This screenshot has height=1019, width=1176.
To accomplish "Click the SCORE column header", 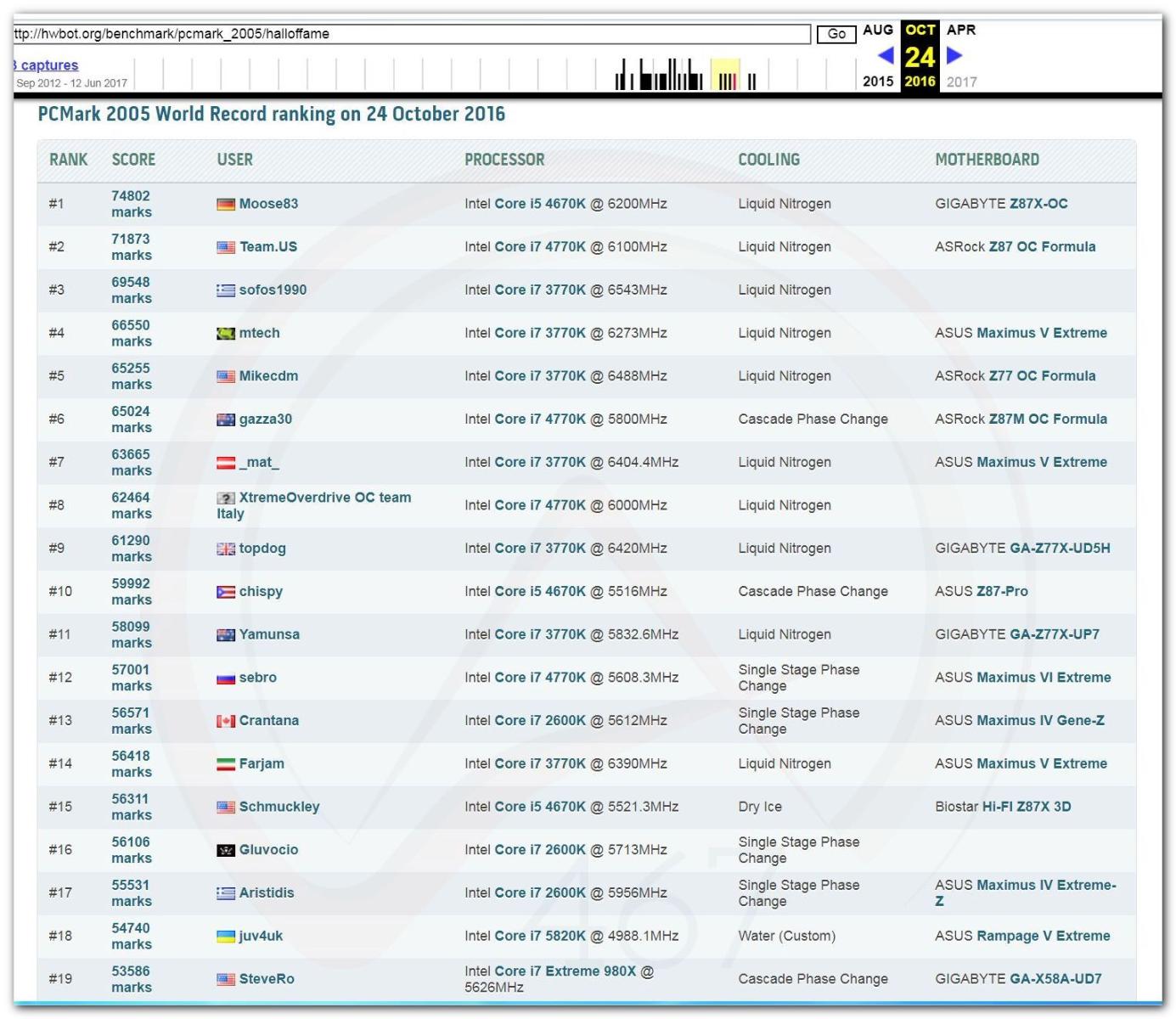I will pos(133,160).
